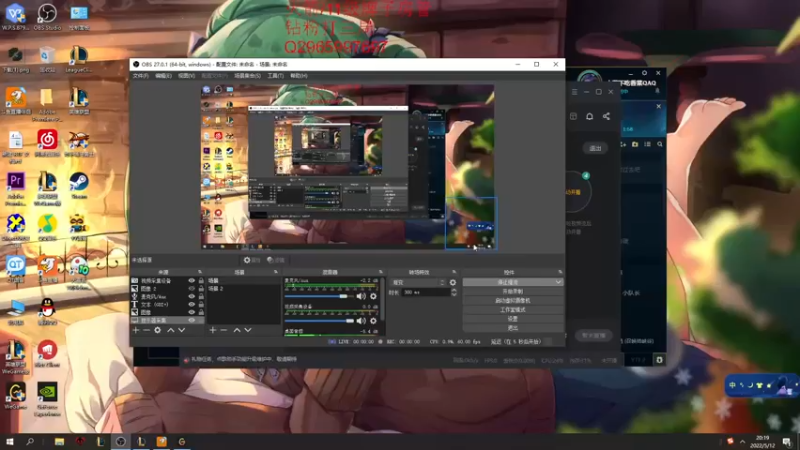Expand the stop streaming button dropdown arrow

pyautogui.click(x=558, y=282)
